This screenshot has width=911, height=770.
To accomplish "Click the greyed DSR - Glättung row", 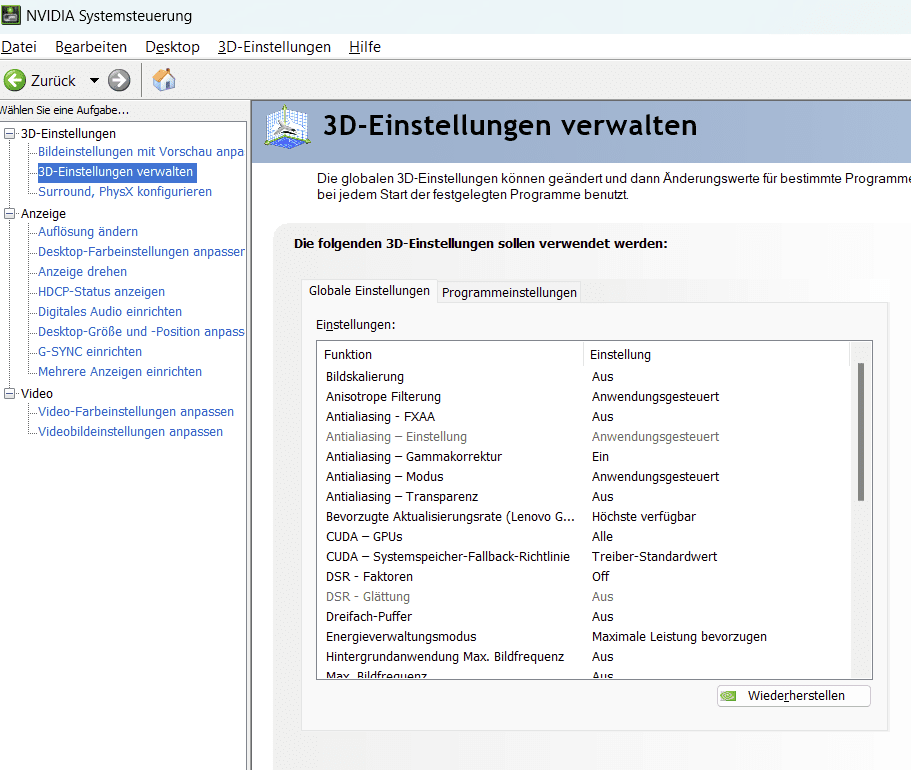I will coord(584,597).
